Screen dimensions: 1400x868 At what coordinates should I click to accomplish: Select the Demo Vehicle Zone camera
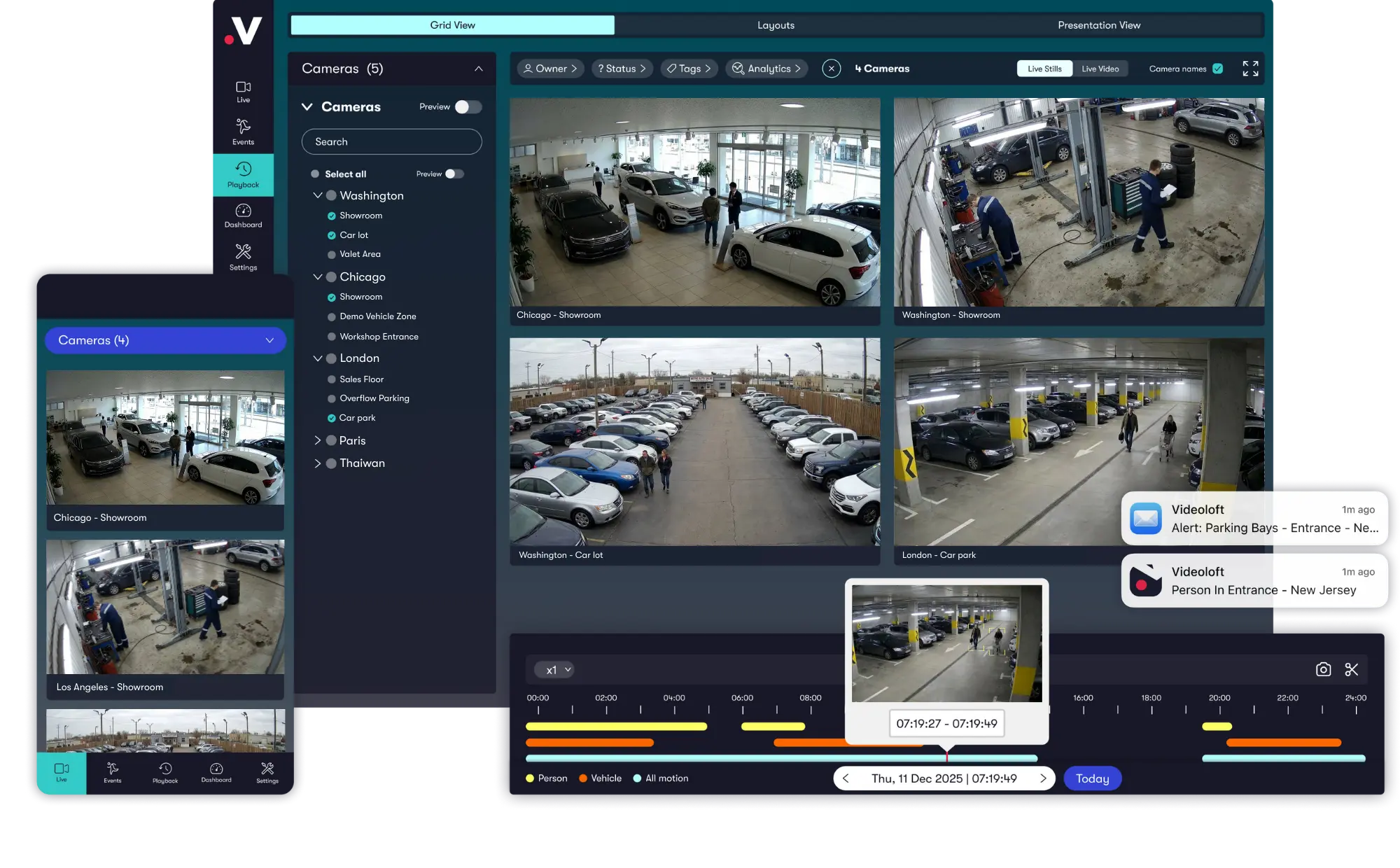pos(332,316)
